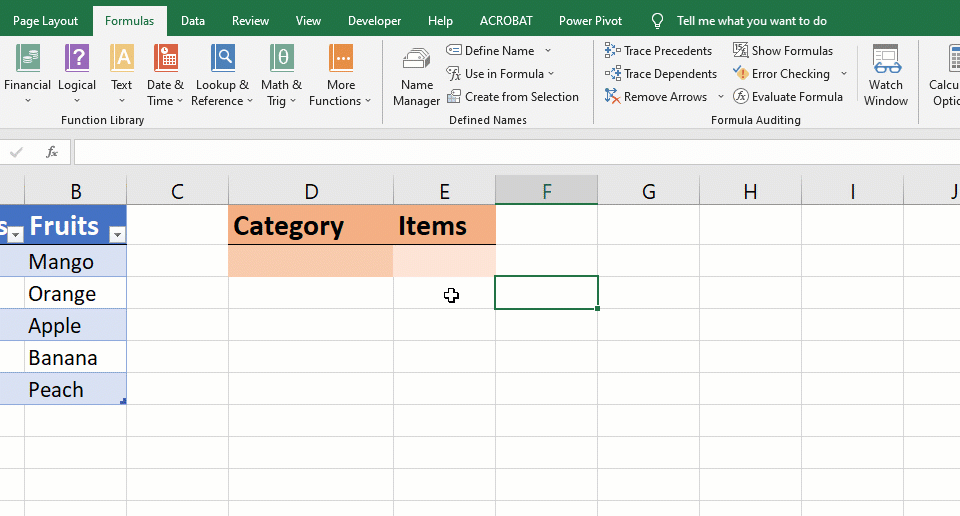Run Error Checking

coord(782,74)
